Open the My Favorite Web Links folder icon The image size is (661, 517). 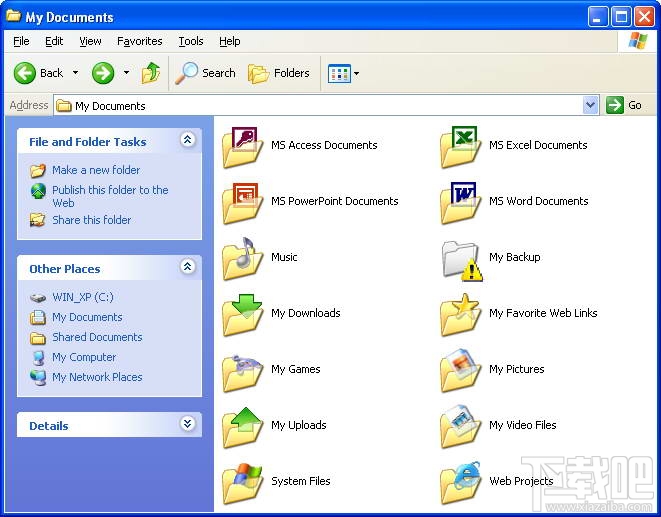460,314
